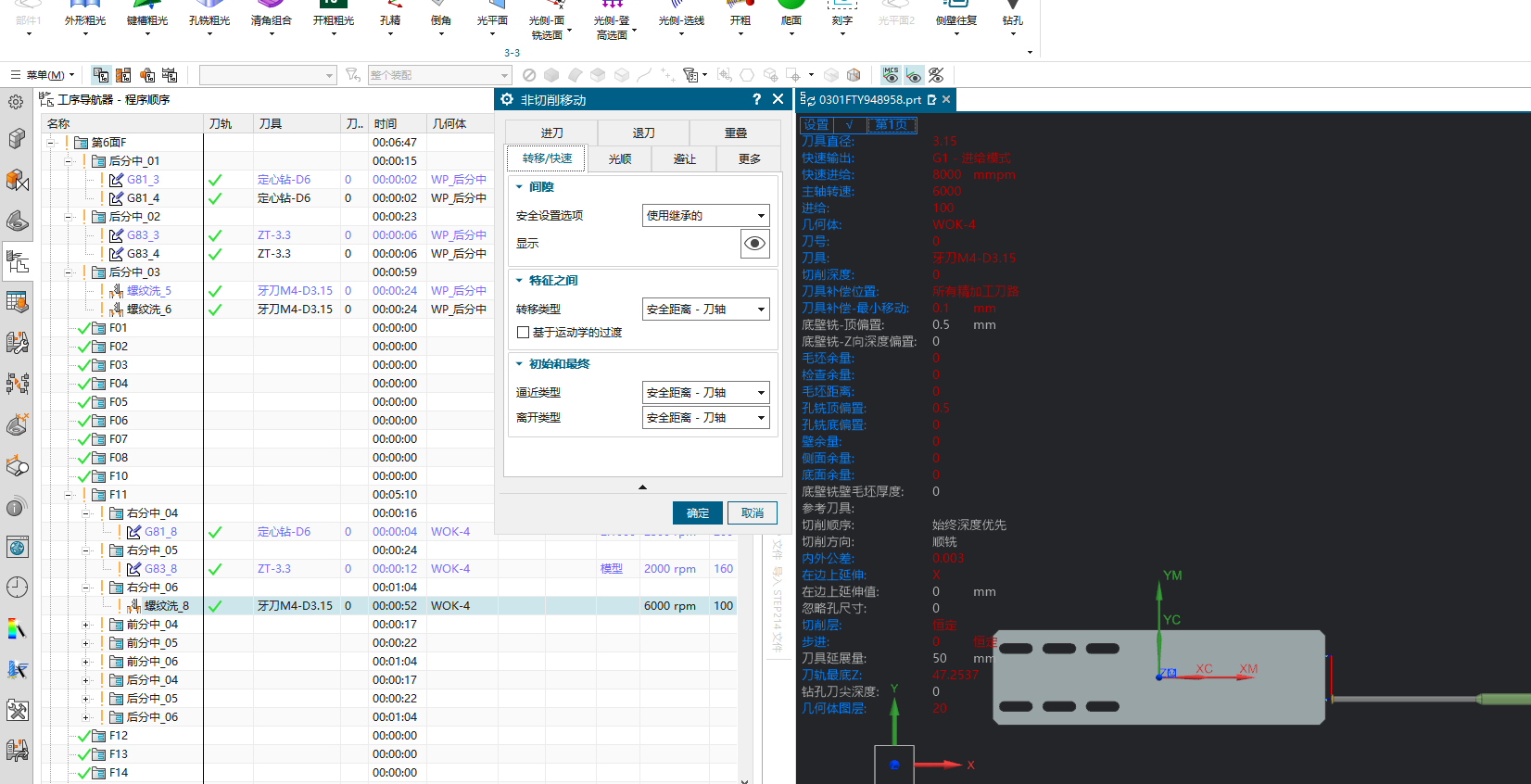Open the color palette sidebar icon
Image resolution: width=1531 pixels, height=784 pixels.
coord(17,629)
